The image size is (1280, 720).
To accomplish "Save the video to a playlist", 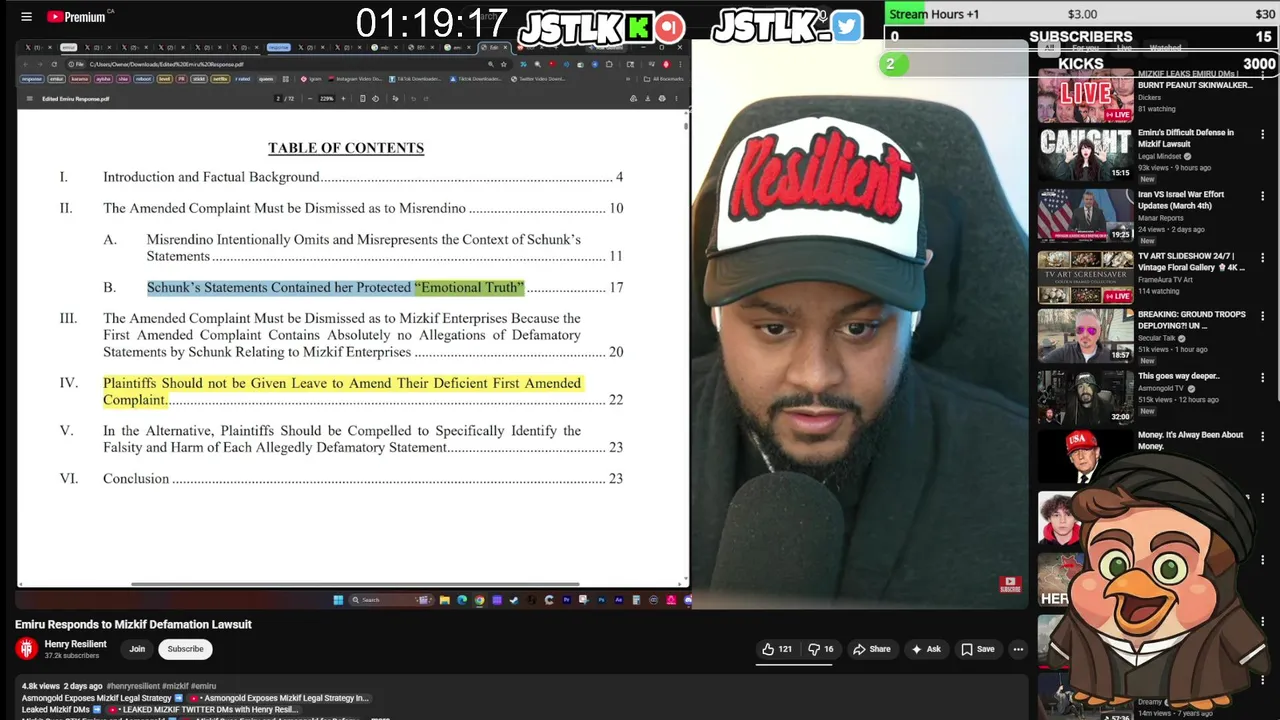I will tap(978, 649).
